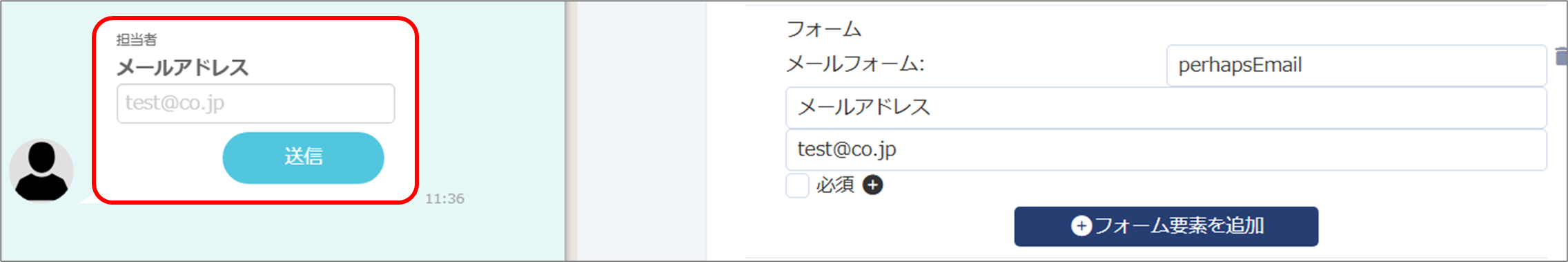Click the 11:36 message timestamp
The image size is (1568, 262).
pos(444,199)
